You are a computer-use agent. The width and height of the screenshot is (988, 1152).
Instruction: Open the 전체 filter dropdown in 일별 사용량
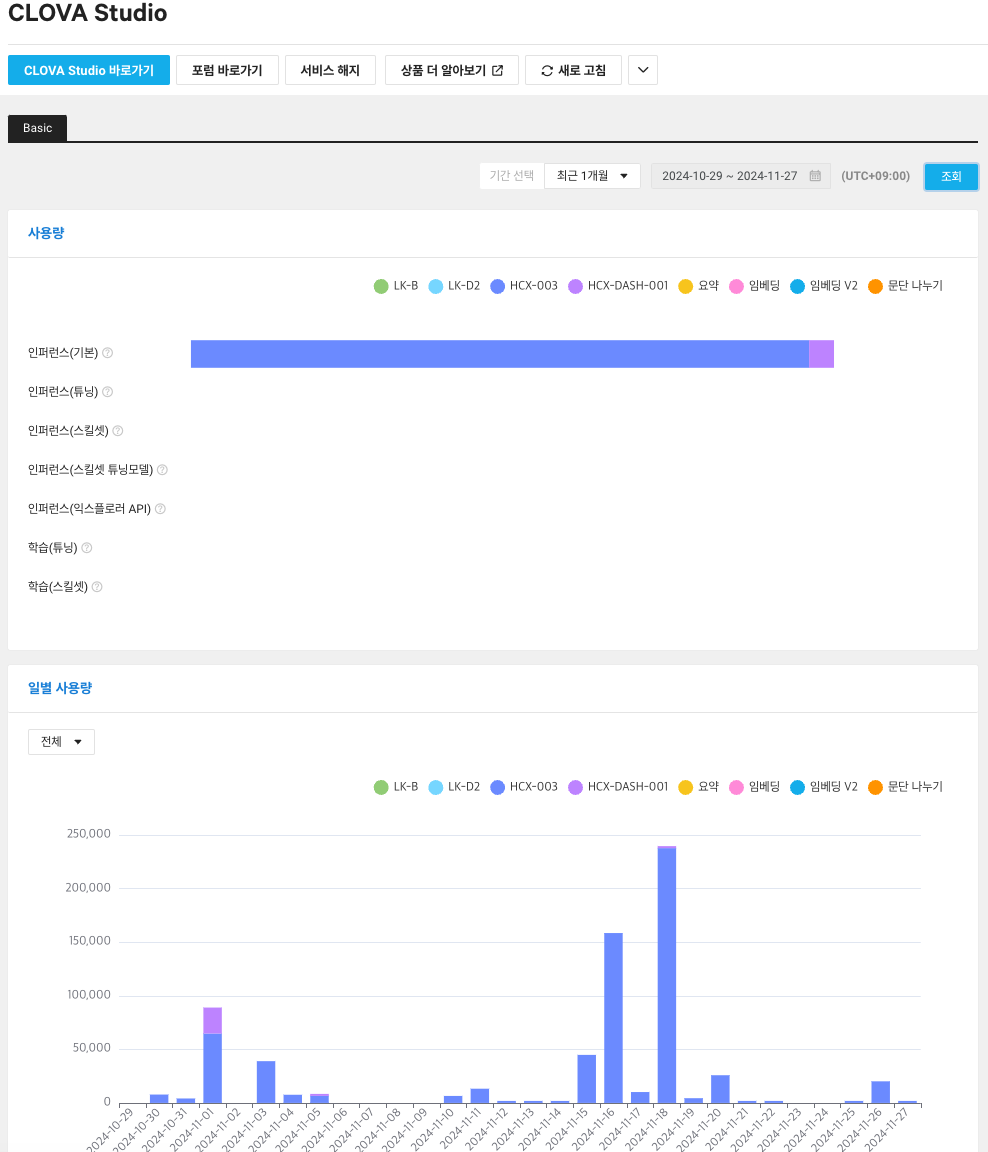61,741
